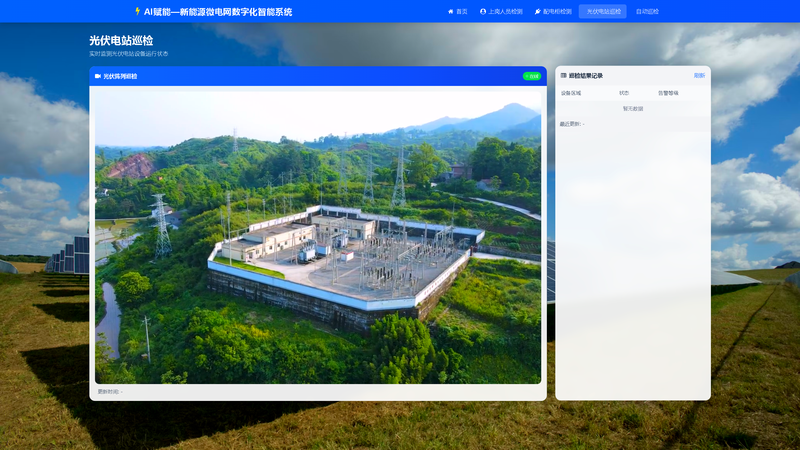Click the 暂无数据 empty table row

[633, 109]
